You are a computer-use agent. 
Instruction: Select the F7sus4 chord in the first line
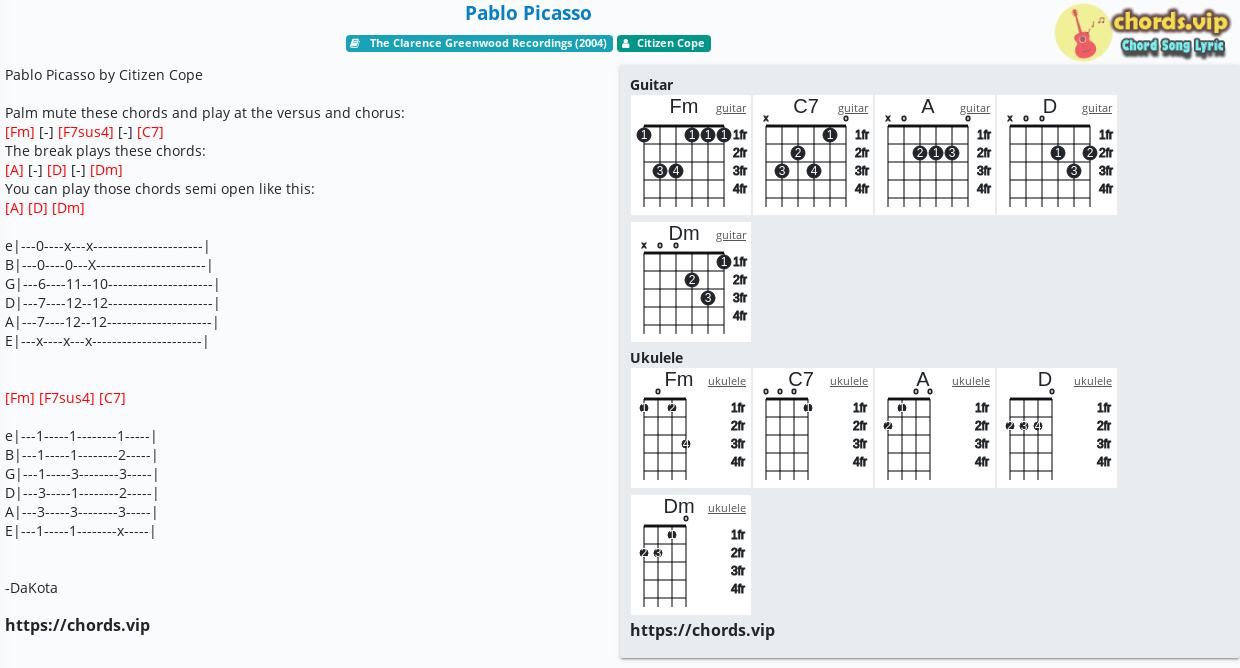click(86, 132)
